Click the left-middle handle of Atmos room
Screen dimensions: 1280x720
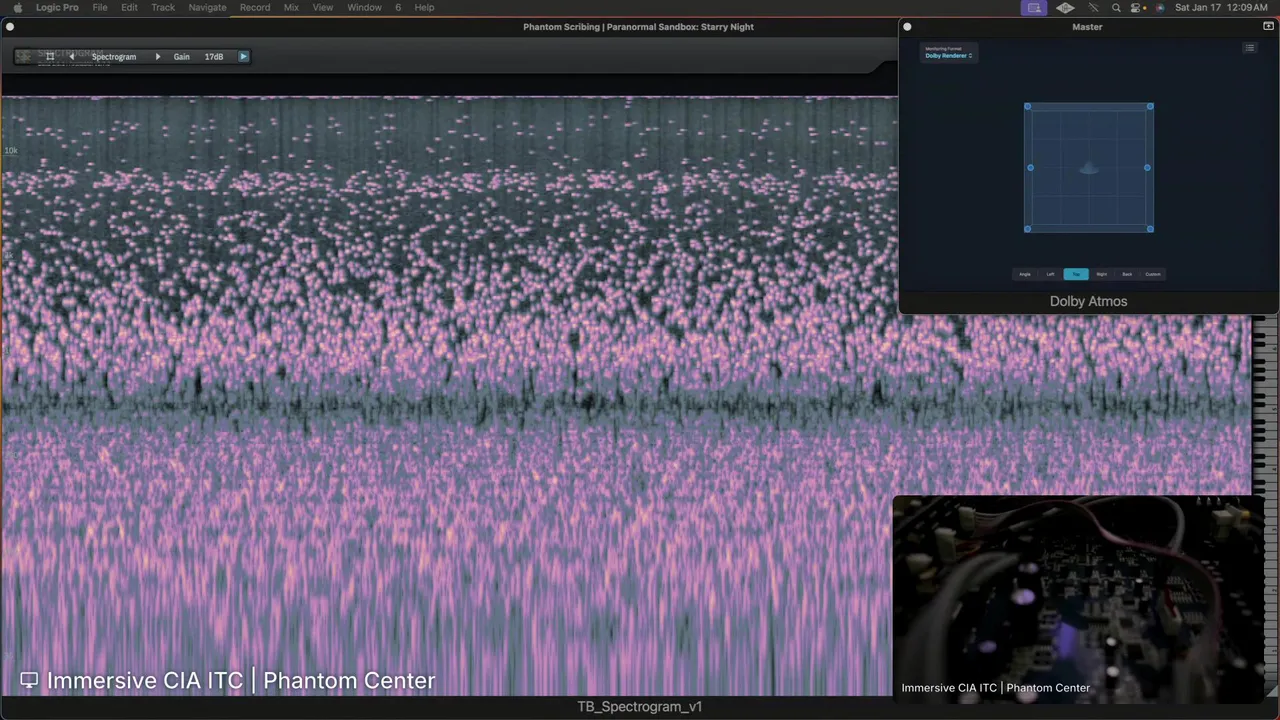click(1030, 168)
